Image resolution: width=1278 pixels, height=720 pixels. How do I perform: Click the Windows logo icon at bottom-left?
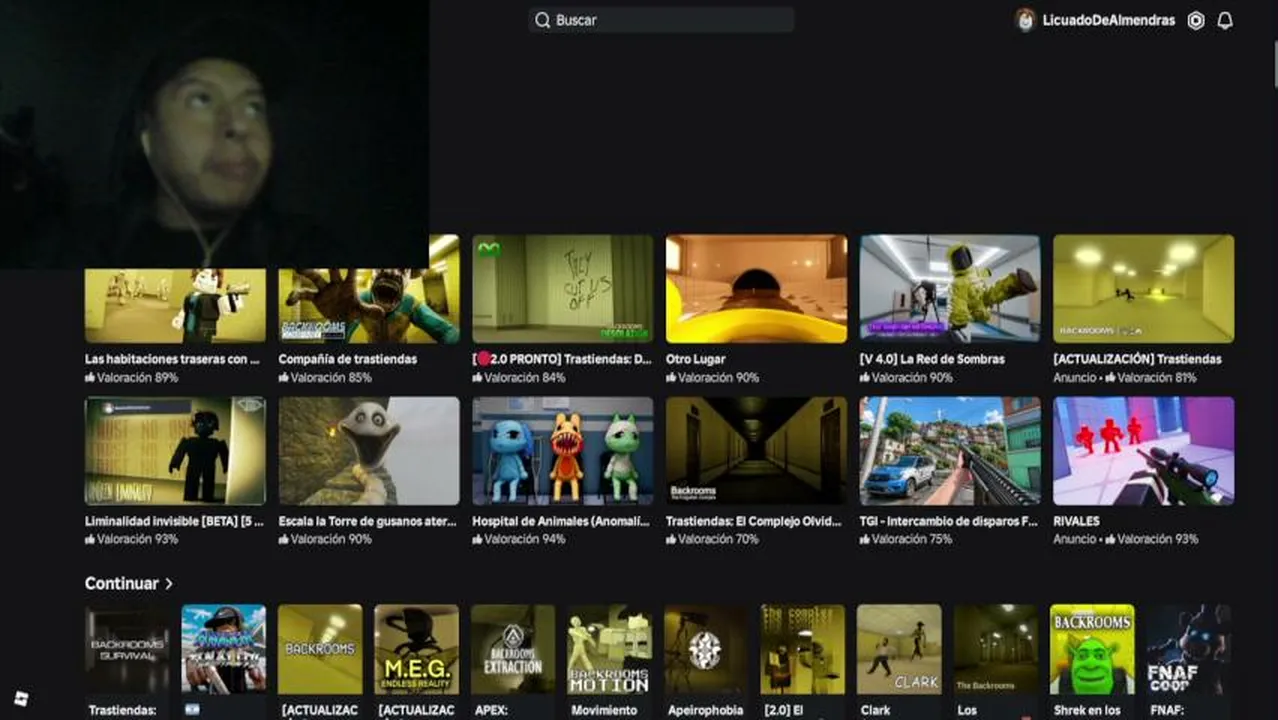[21, 698]
